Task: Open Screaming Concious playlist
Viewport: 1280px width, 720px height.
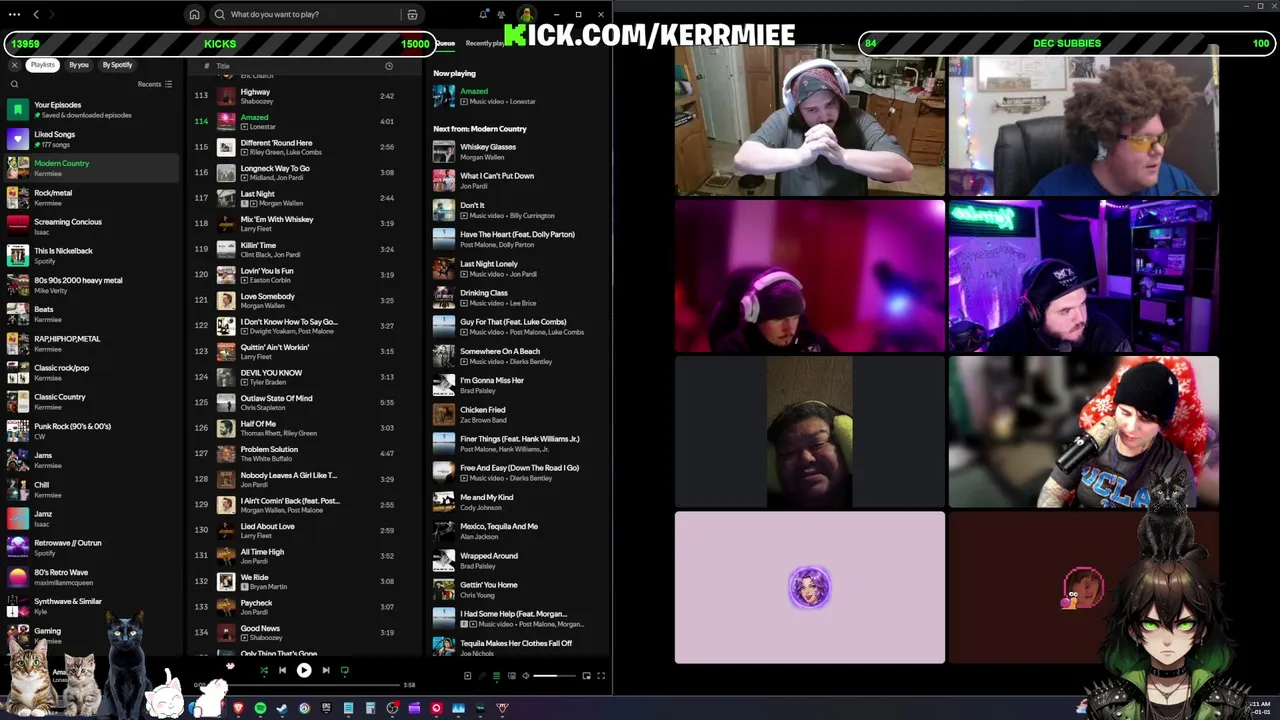Action: click(x=92, y=226)
